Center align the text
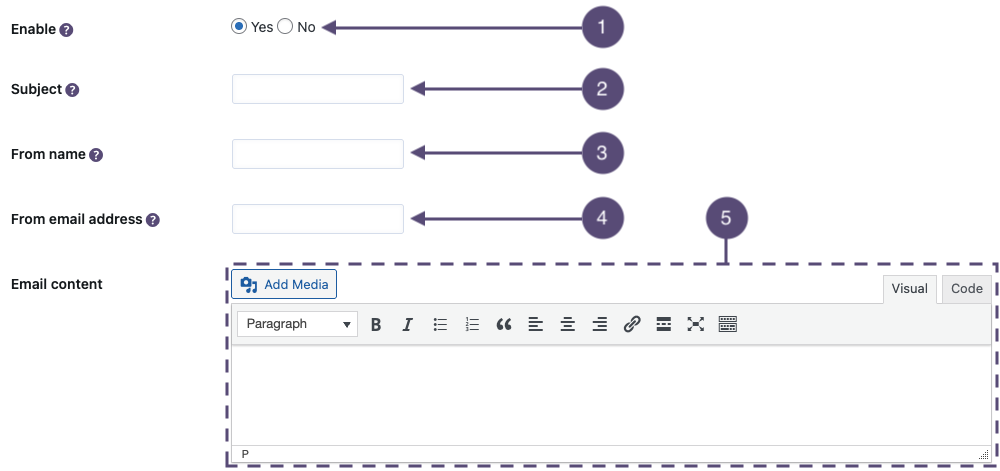Screen dimensions: 1000x471 (x=568, y=324)
